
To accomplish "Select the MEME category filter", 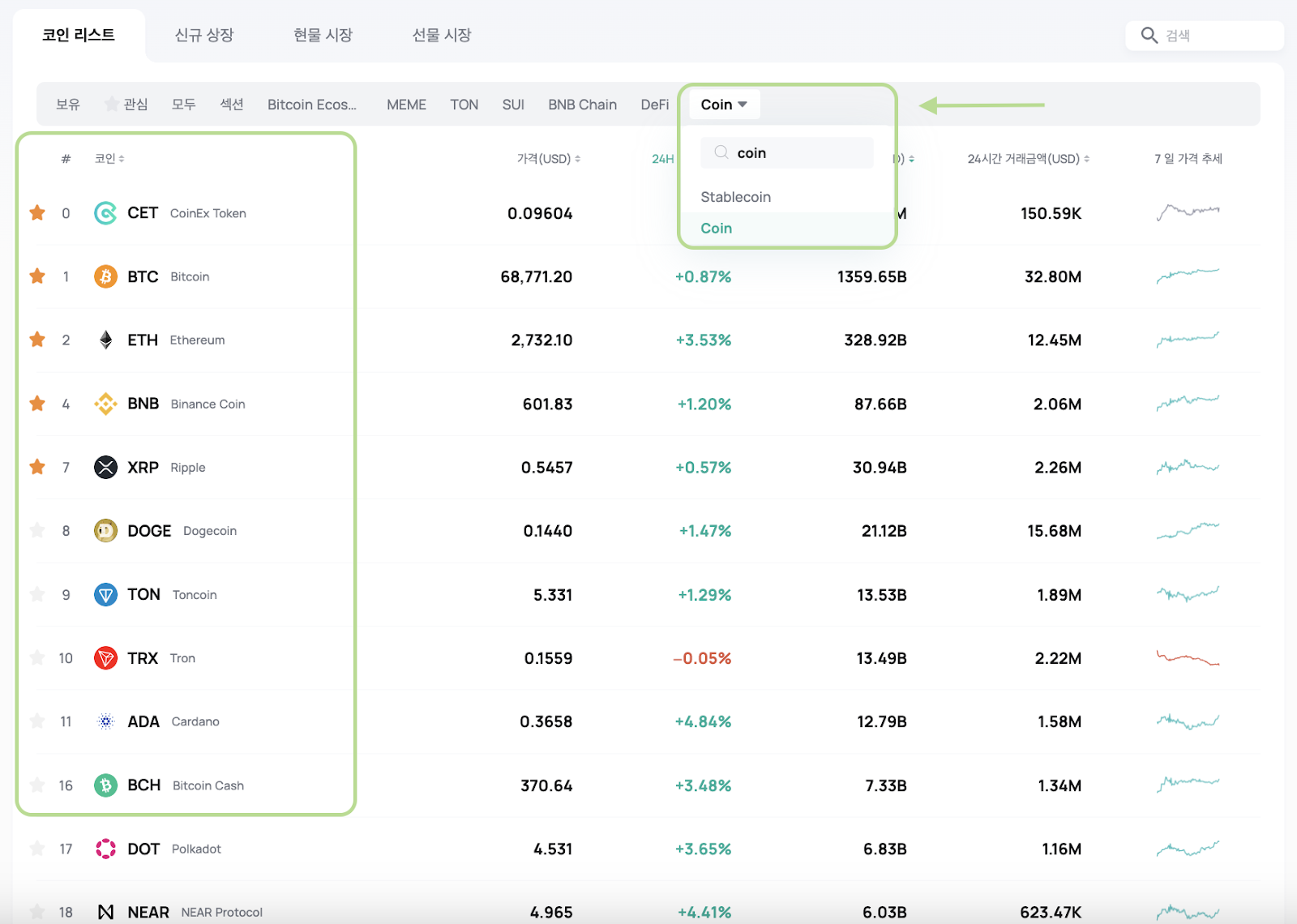I will (406, 104).
